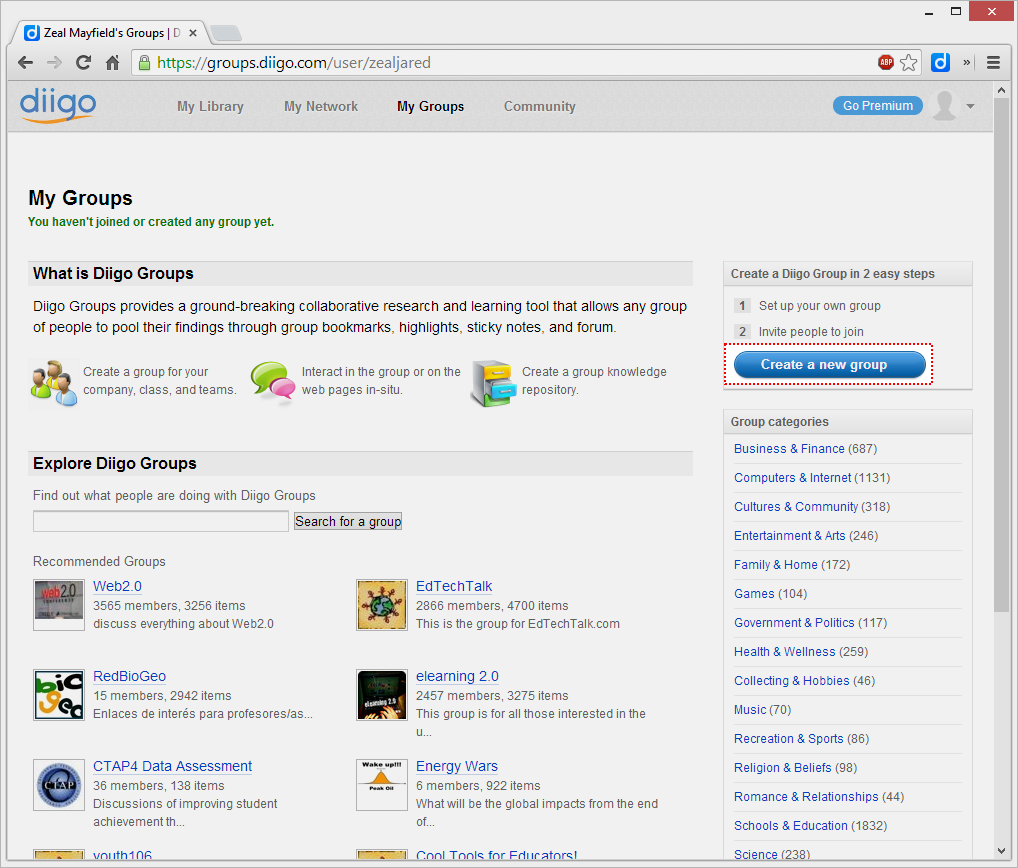Browse Games category
The height and width of the screenshot is (868, 1018).
click(x=754, y=594)
